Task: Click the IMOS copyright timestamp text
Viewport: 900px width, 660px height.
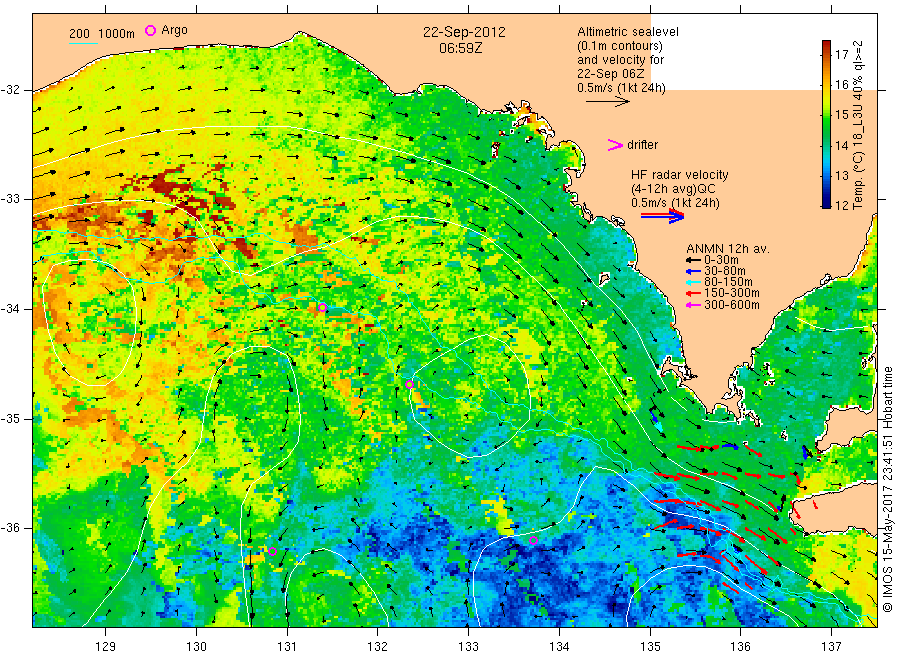Action: pyautogui.click(x=887, y=489)
